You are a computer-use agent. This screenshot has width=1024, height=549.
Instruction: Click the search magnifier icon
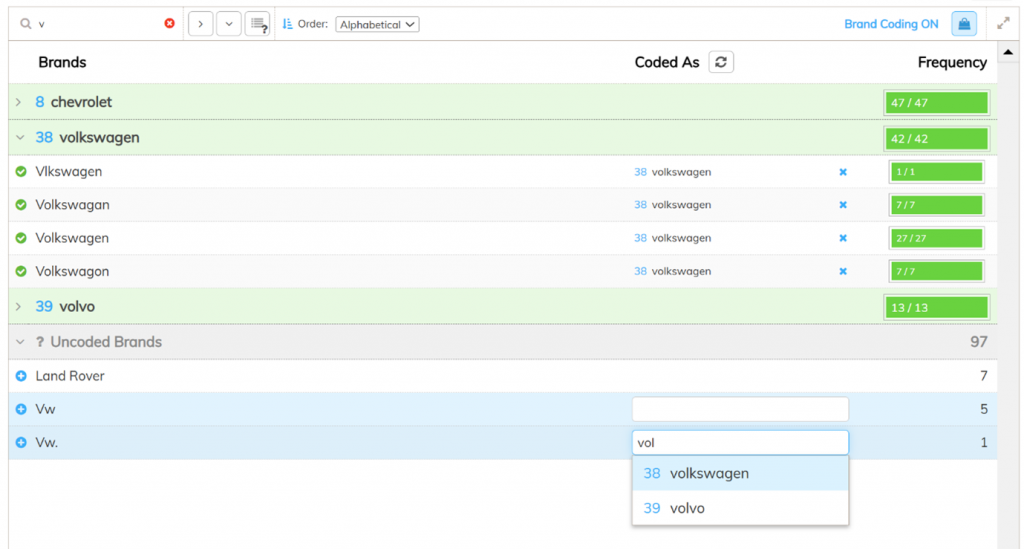(25, 24)
